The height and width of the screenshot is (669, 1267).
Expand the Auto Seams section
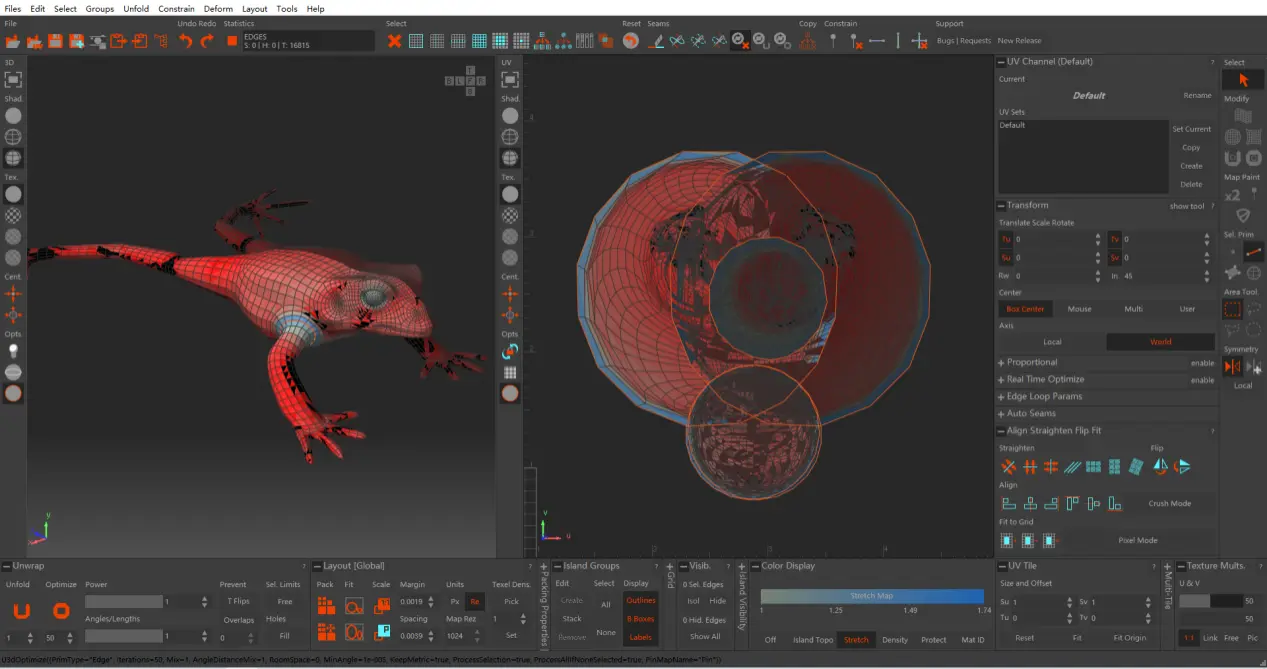(1031, 414)
